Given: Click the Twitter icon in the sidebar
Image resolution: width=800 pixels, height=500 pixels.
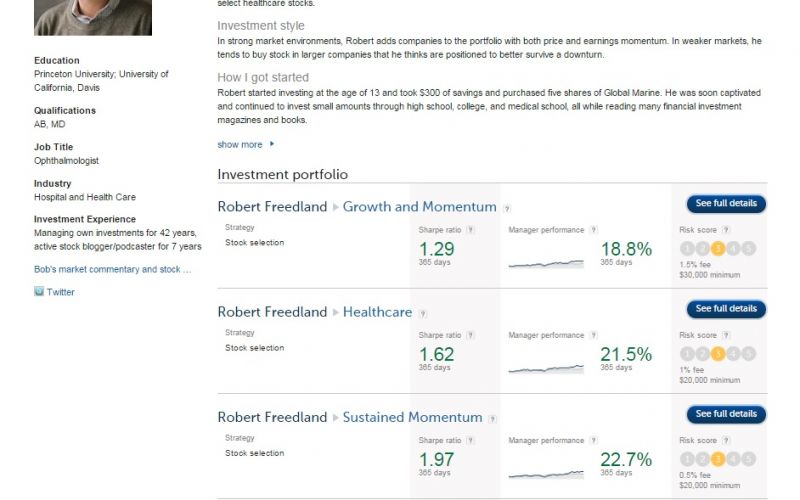Looking at the screenshot, I should [39, 292].
